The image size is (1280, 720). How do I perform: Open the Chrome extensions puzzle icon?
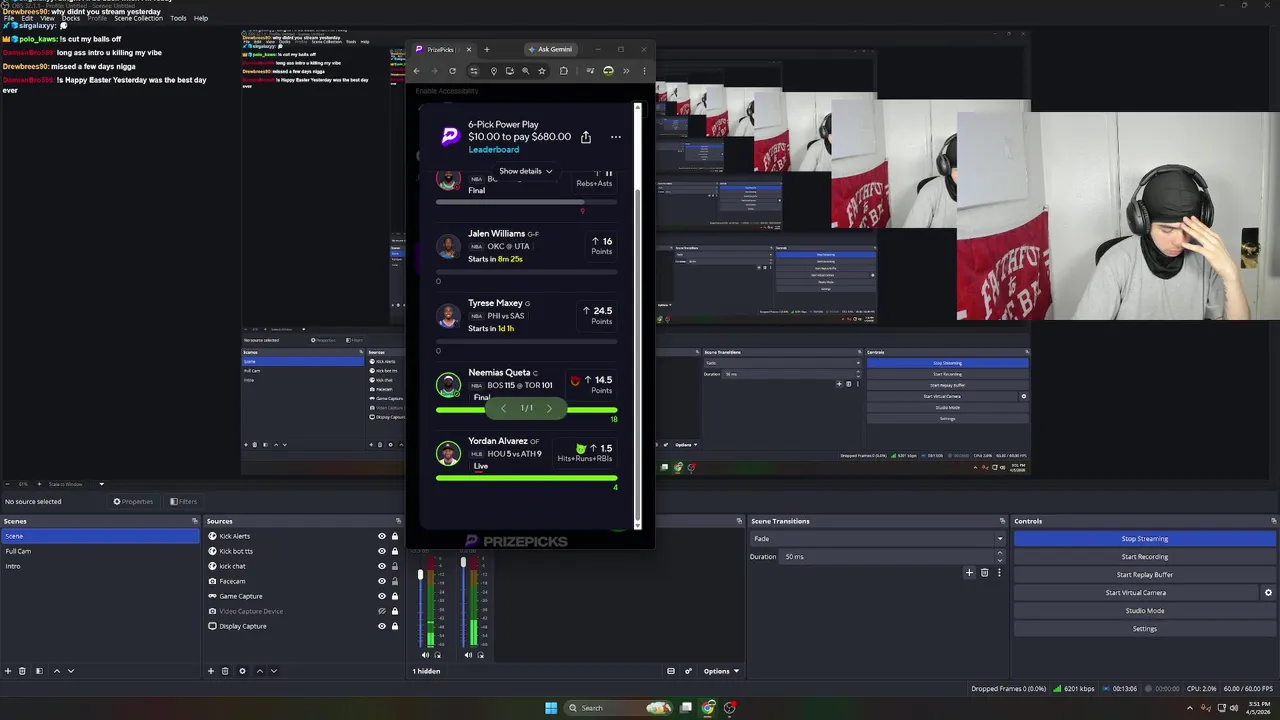pyautogui.click(x=564, y=71)
